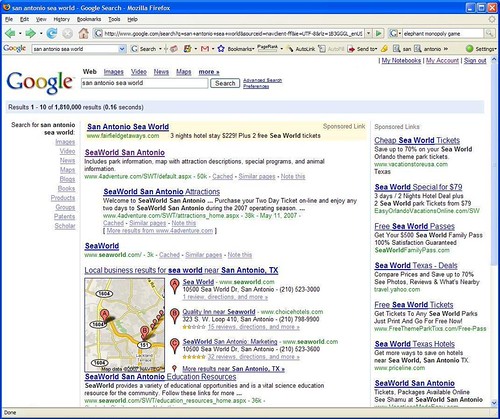Expand the URL bar history dropdown

[x=368, y=33]
